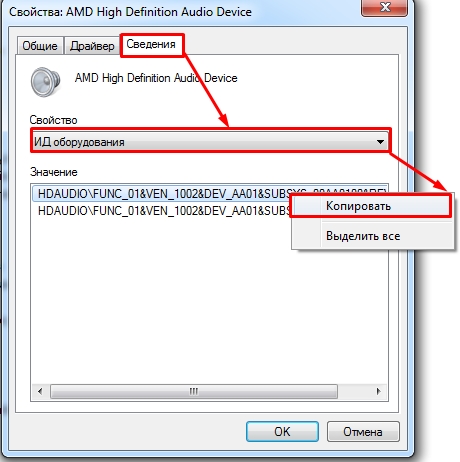This screenshot has height=462, width=460.
Task: Click the OK button
Action: tap(282, 431)
